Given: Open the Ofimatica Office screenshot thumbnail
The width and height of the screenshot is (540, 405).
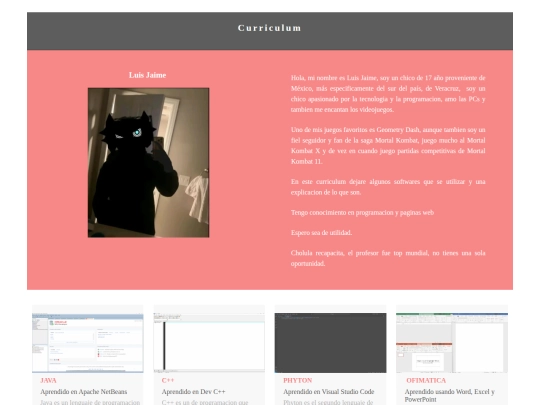Looking at the screenshot, I should (452, 343).
